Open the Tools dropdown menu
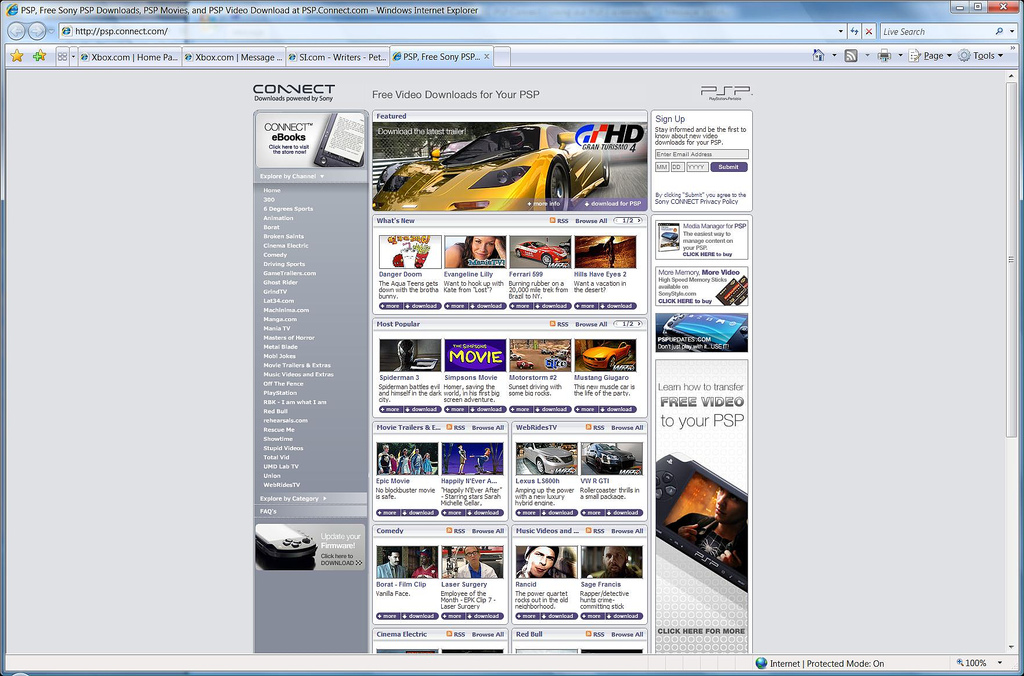 tap(980, 56)
